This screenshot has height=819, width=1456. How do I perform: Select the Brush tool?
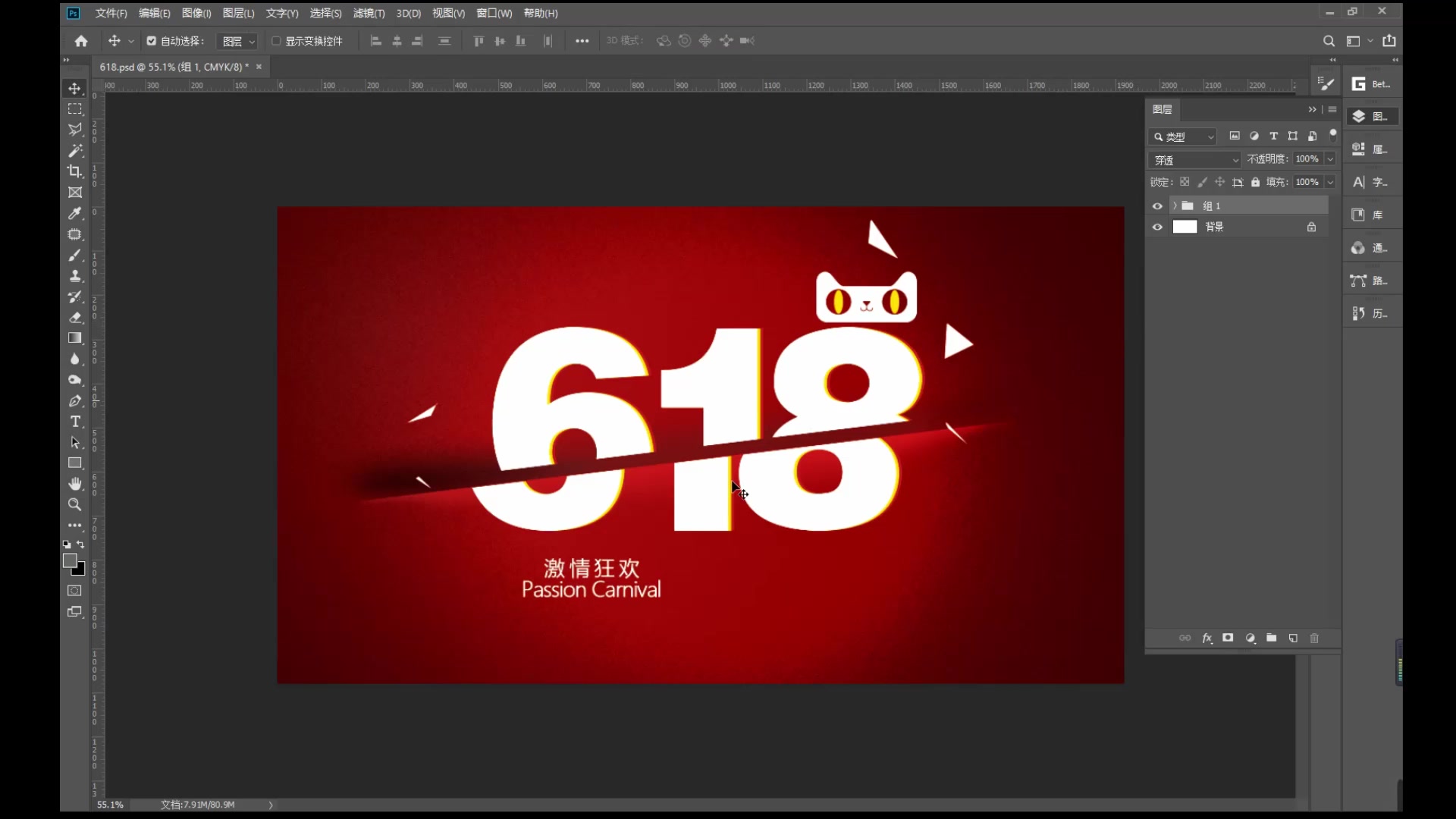tap(74, 256)
